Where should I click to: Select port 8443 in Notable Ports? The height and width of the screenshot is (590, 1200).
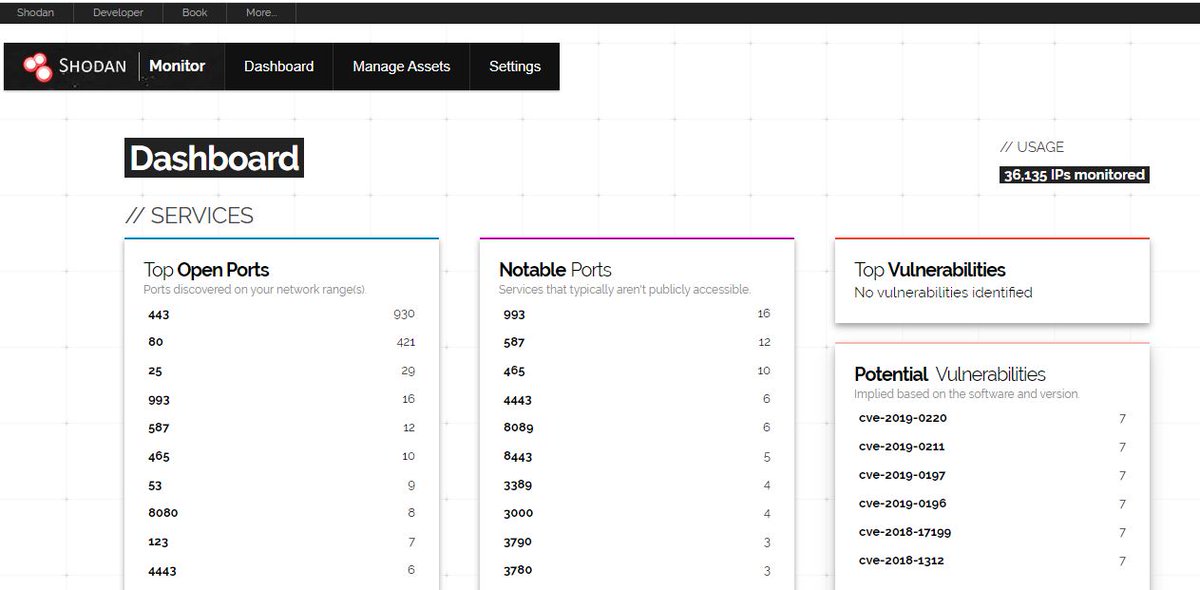(518, 456)
